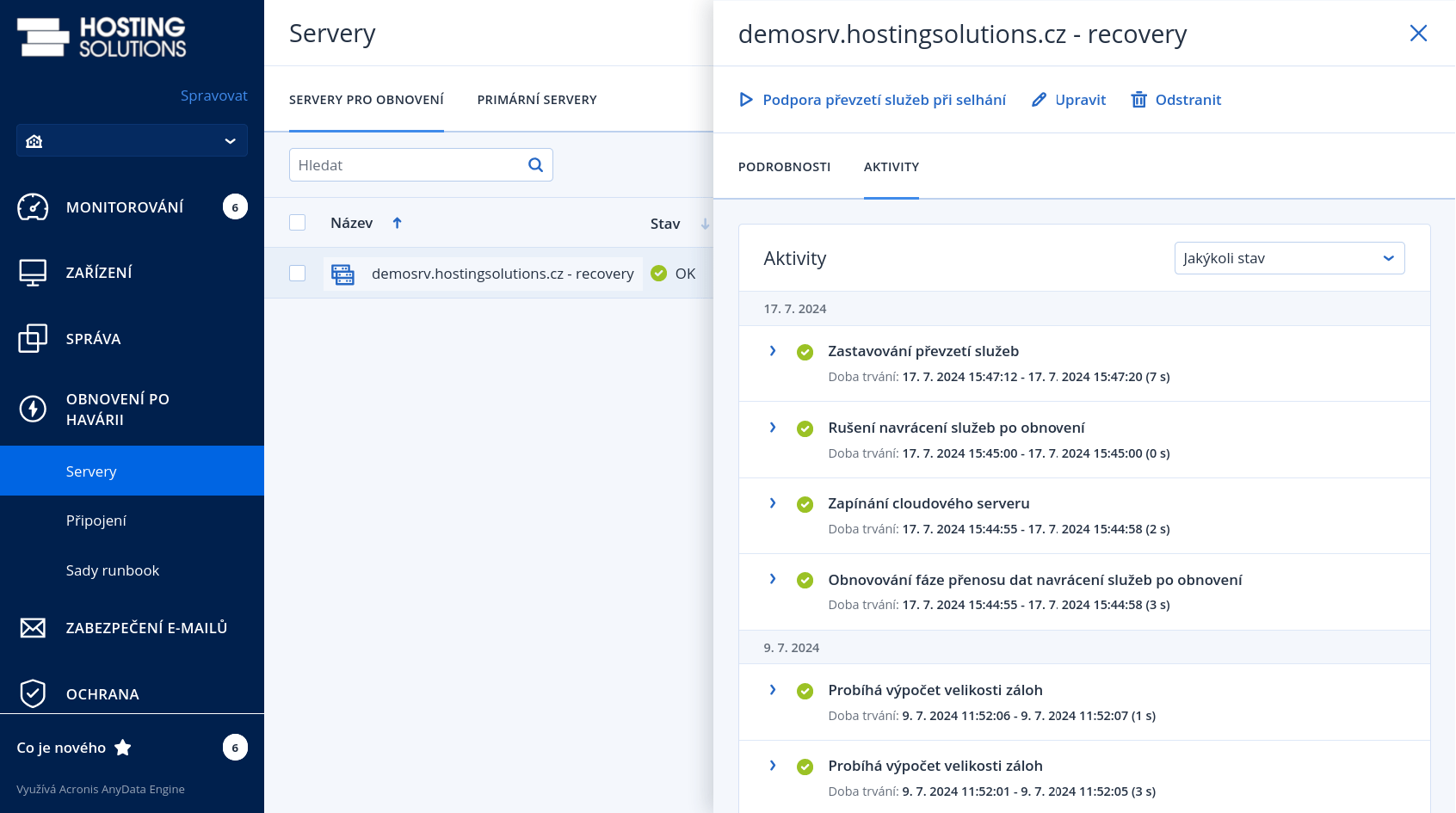This screenshot has height=813, width=1456.
Task: Click Využívá Acronis AnyData Engine text
Action: 101,789
